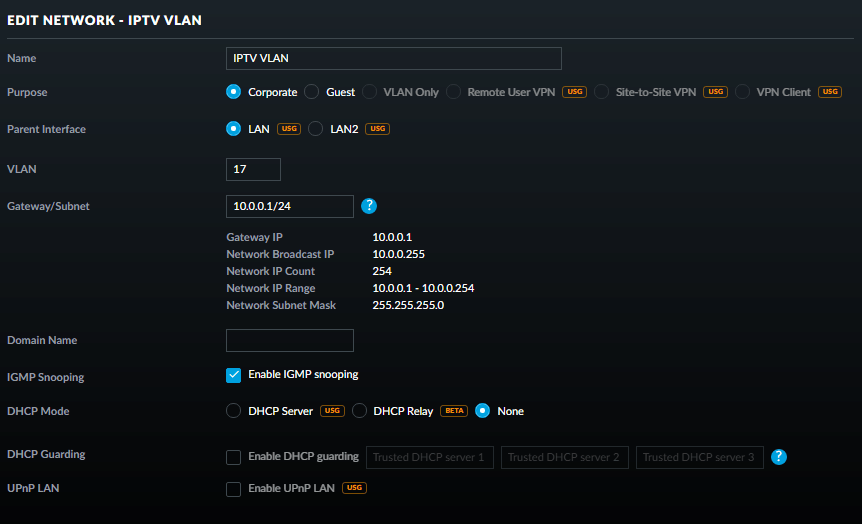Select the Guest purpose radio button
The width and height of the screenshot is (862, 524).
coord(312,92)
